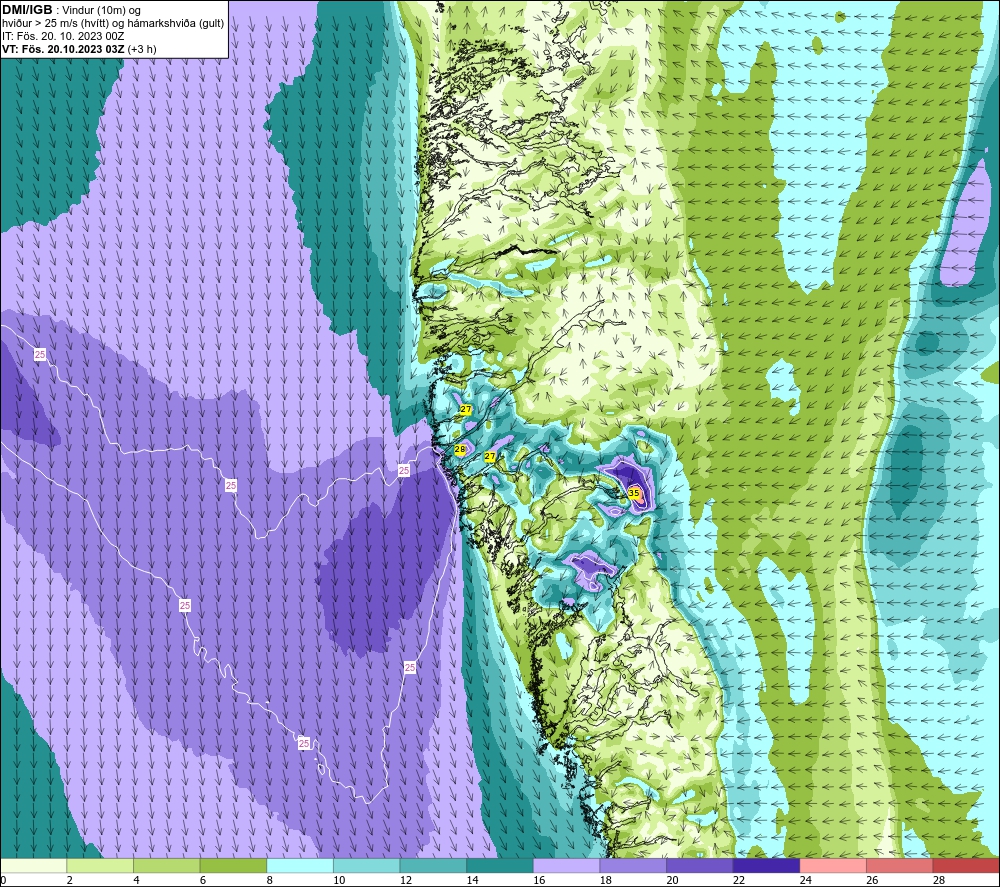Click the "DMI/IGB" title text
The height and width of the screenshot is (887, 1000).
pyautogui.click(x=27, y=10)
